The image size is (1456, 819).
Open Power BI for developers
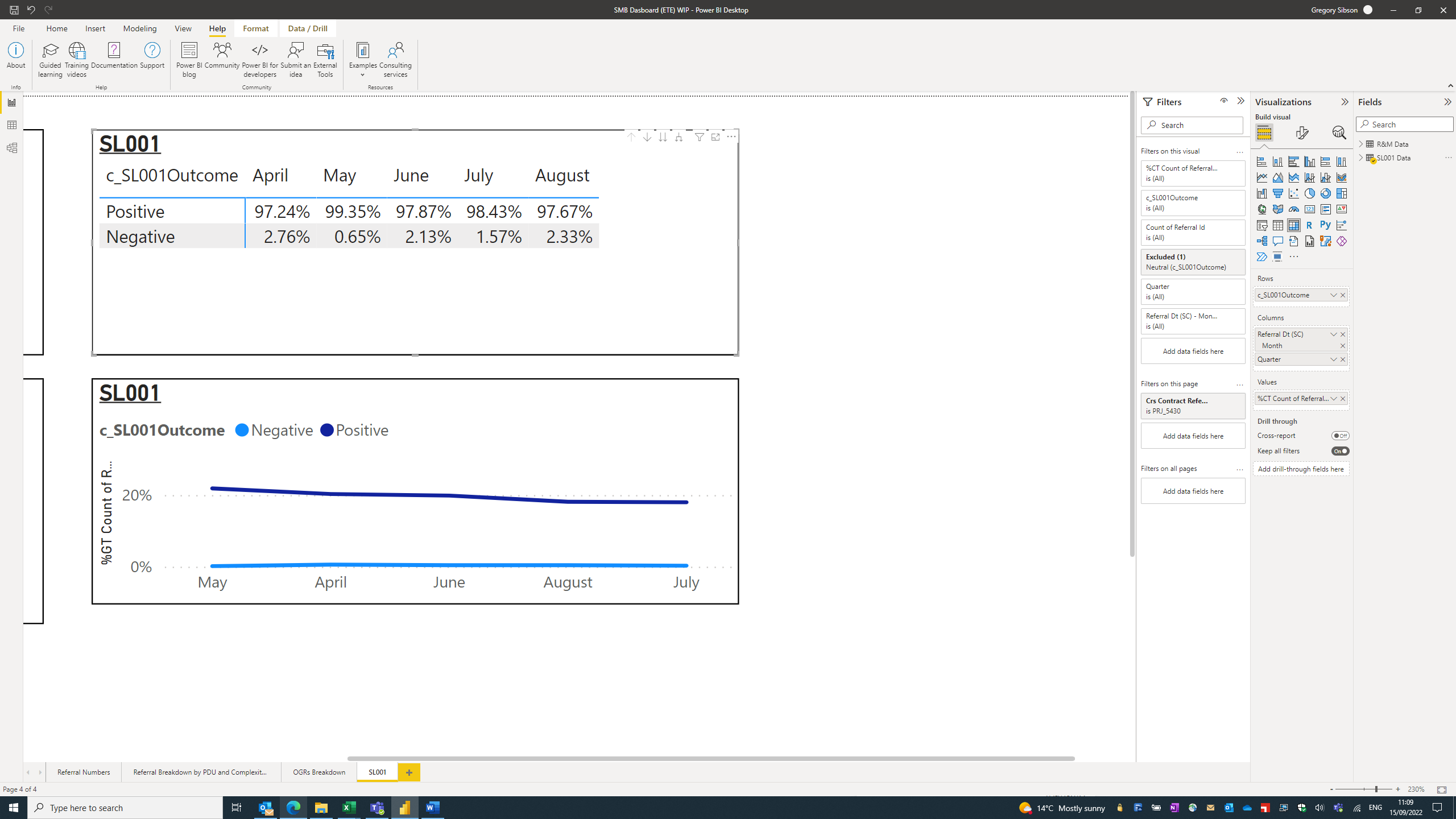click(260, 60)
